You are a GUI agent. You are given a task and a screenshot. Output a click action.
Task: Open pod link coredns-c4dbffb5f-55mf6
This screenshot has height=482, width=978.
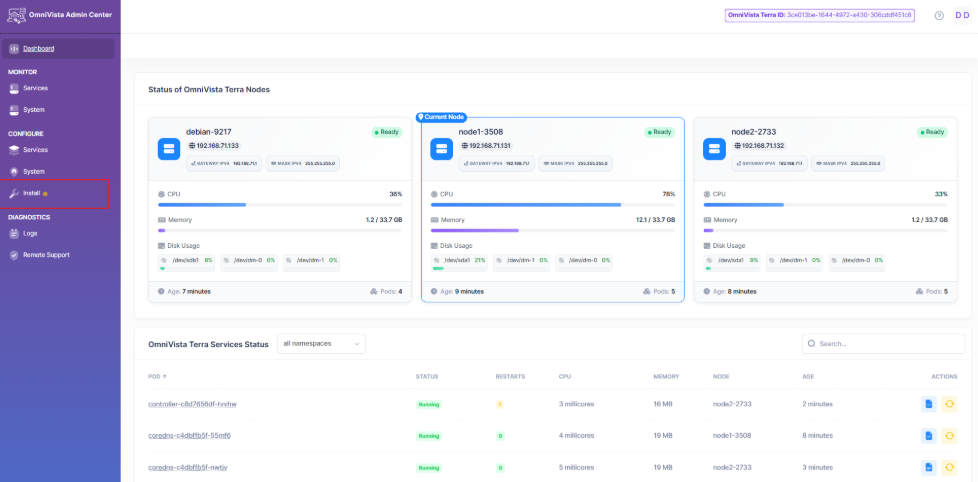190,435
